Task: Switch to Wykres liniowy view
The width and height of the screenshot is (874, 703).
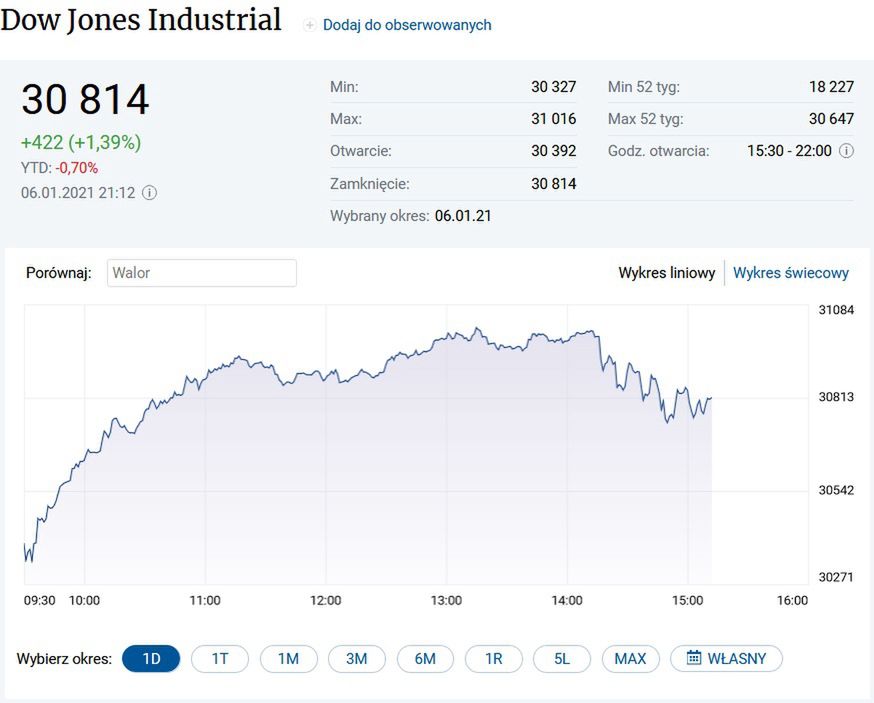Action: coord(666,273)
